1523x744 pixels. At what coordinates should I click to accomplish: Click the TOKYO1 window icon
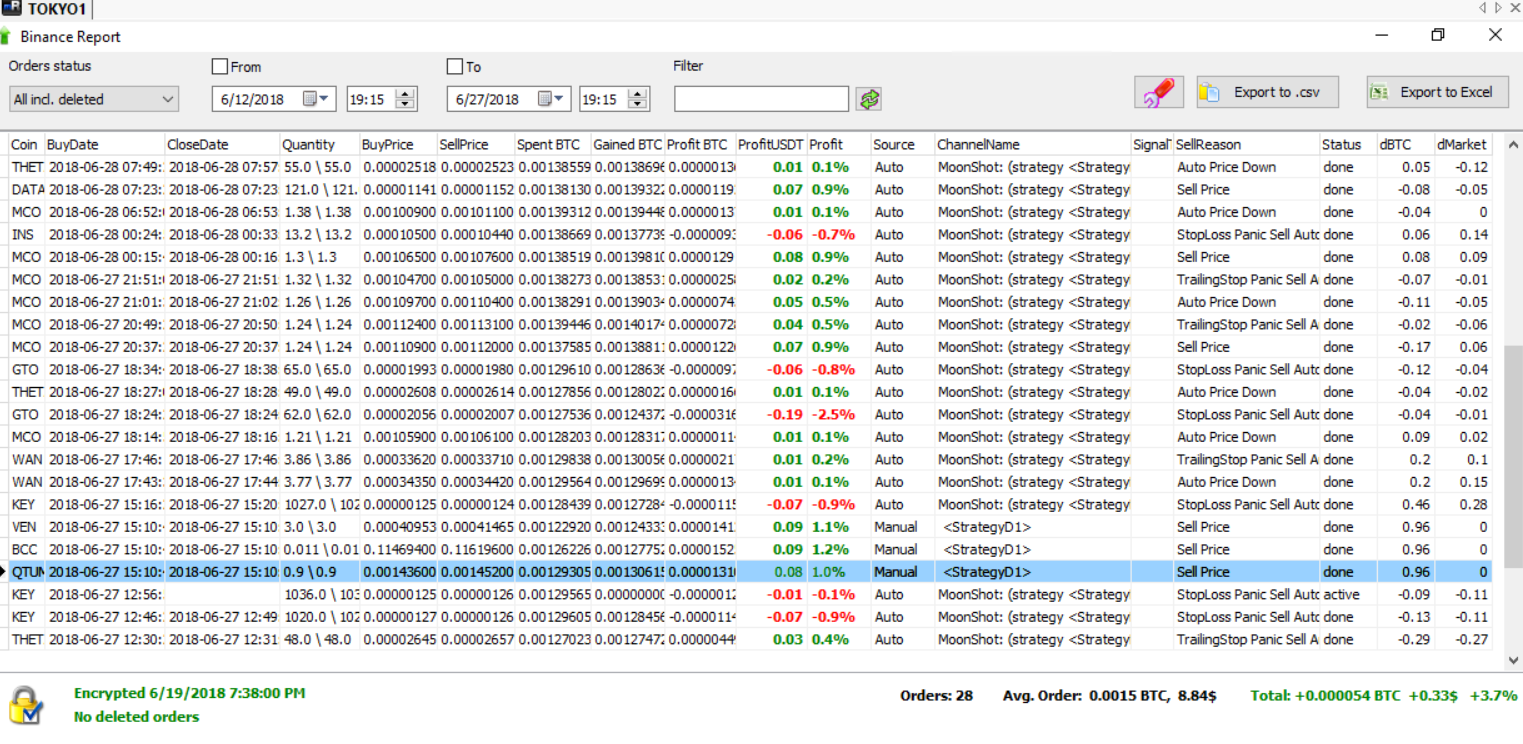(11, 10)
